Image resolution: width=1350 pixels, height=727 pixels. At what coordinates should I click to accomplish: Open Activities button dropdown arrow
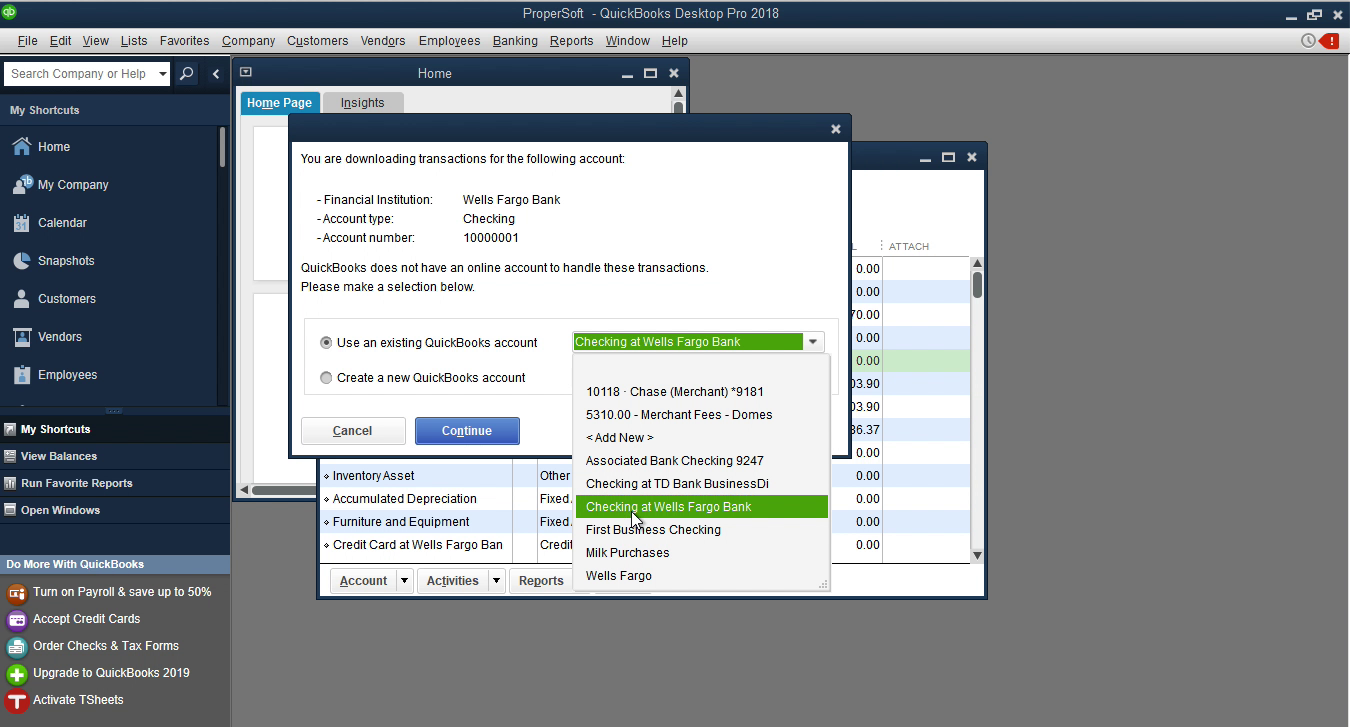tap(496, 581)
